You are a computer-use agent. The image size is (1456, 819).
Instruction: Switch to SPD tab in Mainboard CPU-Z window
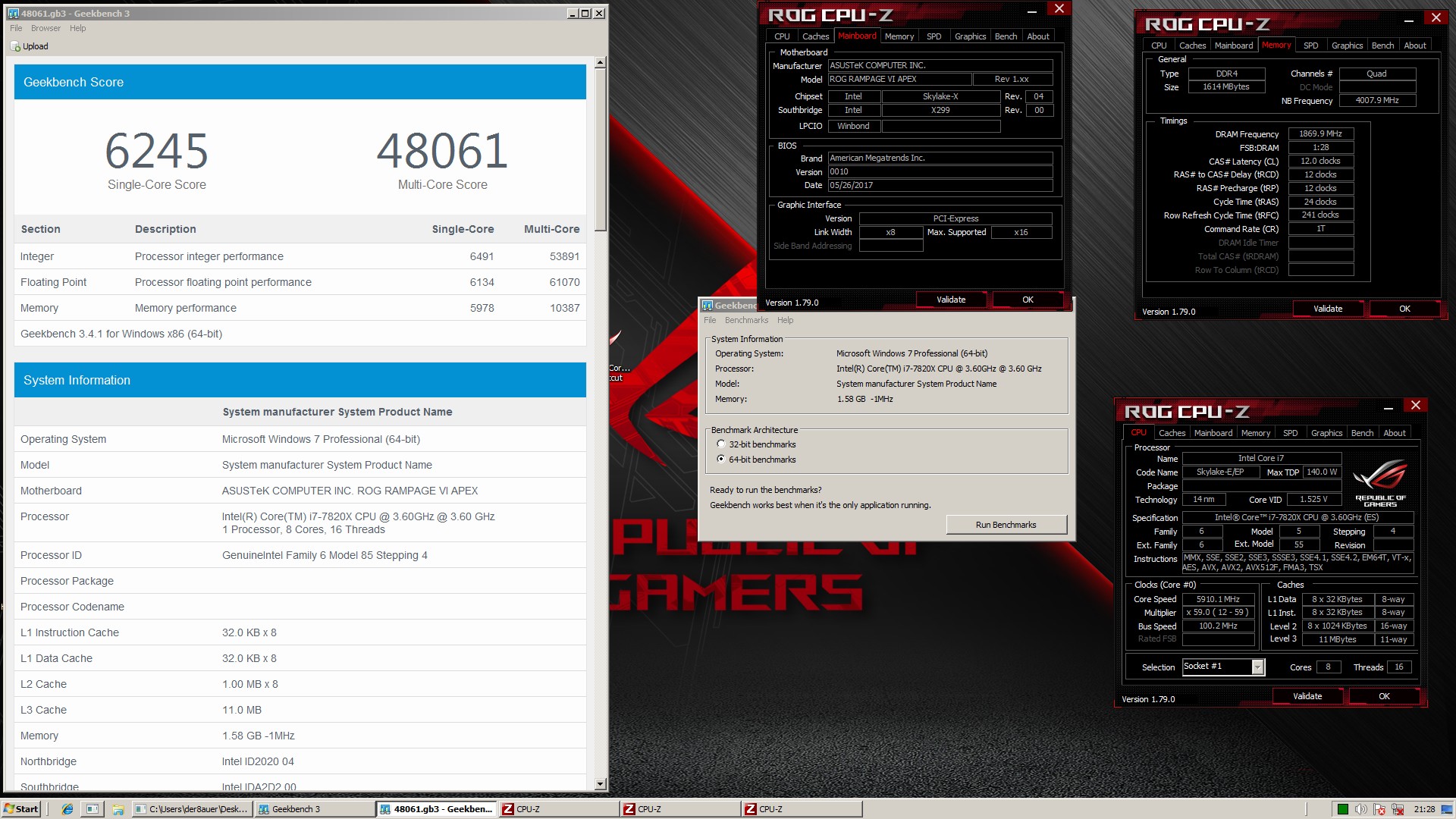coord(934,36)
